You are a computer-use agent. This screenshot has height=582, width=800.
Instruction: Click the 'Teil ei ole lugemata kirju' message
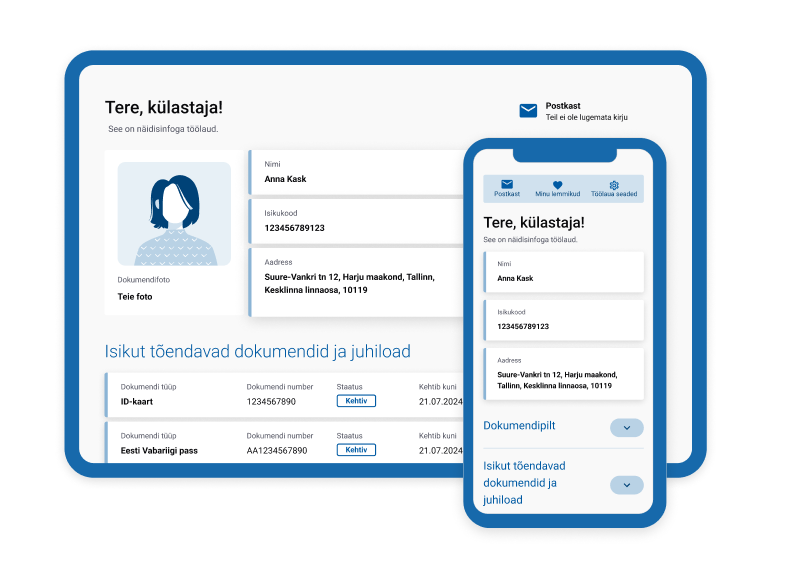click(587, 117)
